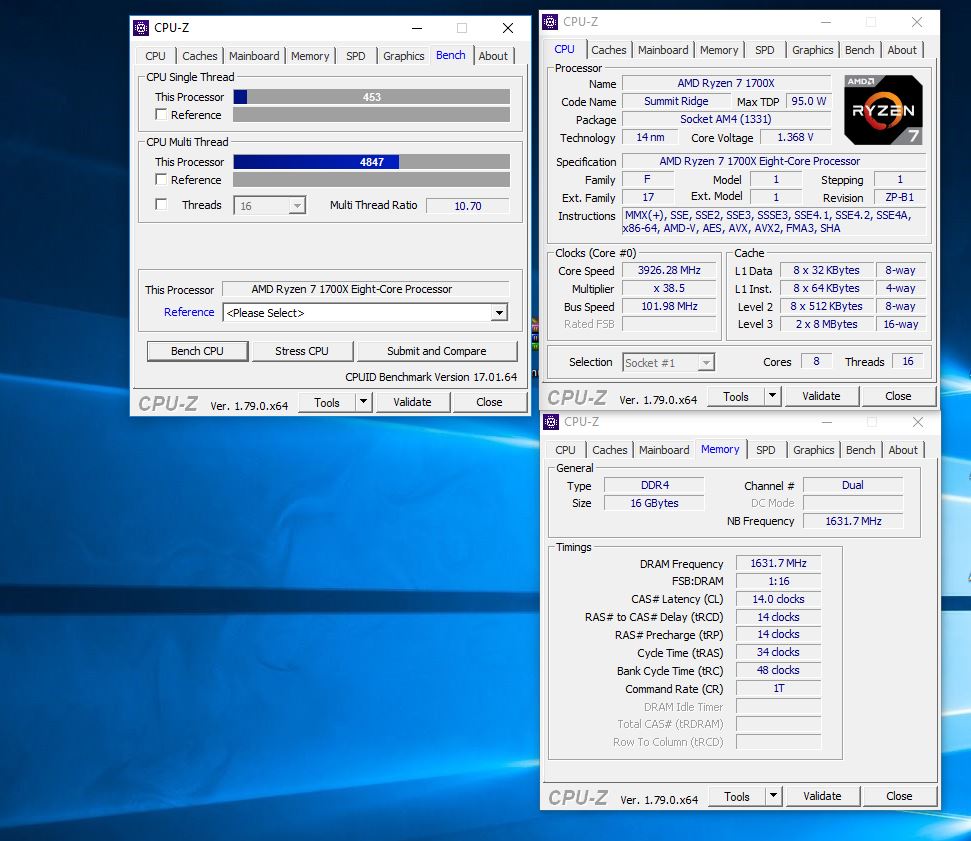
Task: Select the SPD tab in Bench window
Action: [x=355, y=56]
